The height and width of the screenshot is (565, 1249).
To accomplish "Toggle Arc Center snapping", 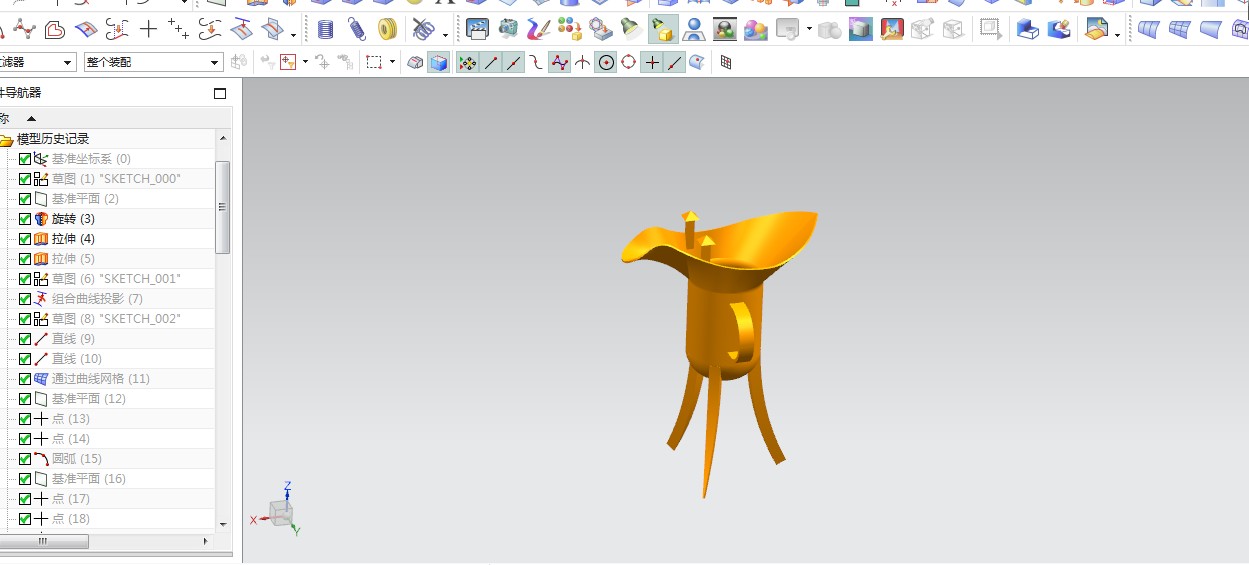I will 606,63.
